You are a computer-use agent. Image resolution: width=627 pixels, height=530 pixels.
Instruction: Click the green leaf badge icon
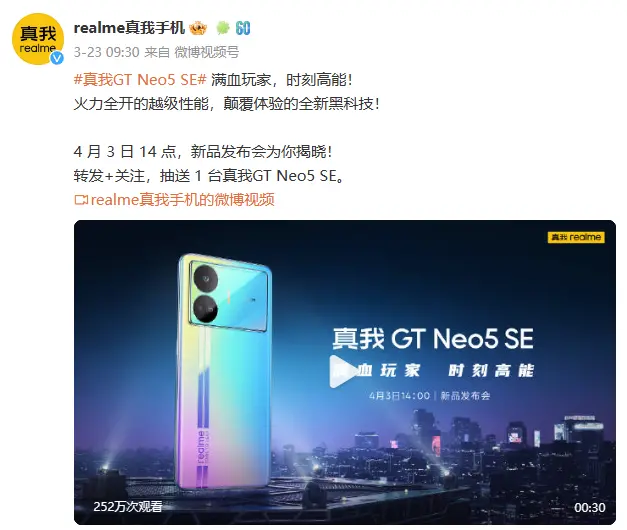pyautogui.click(x=223, y=28)
